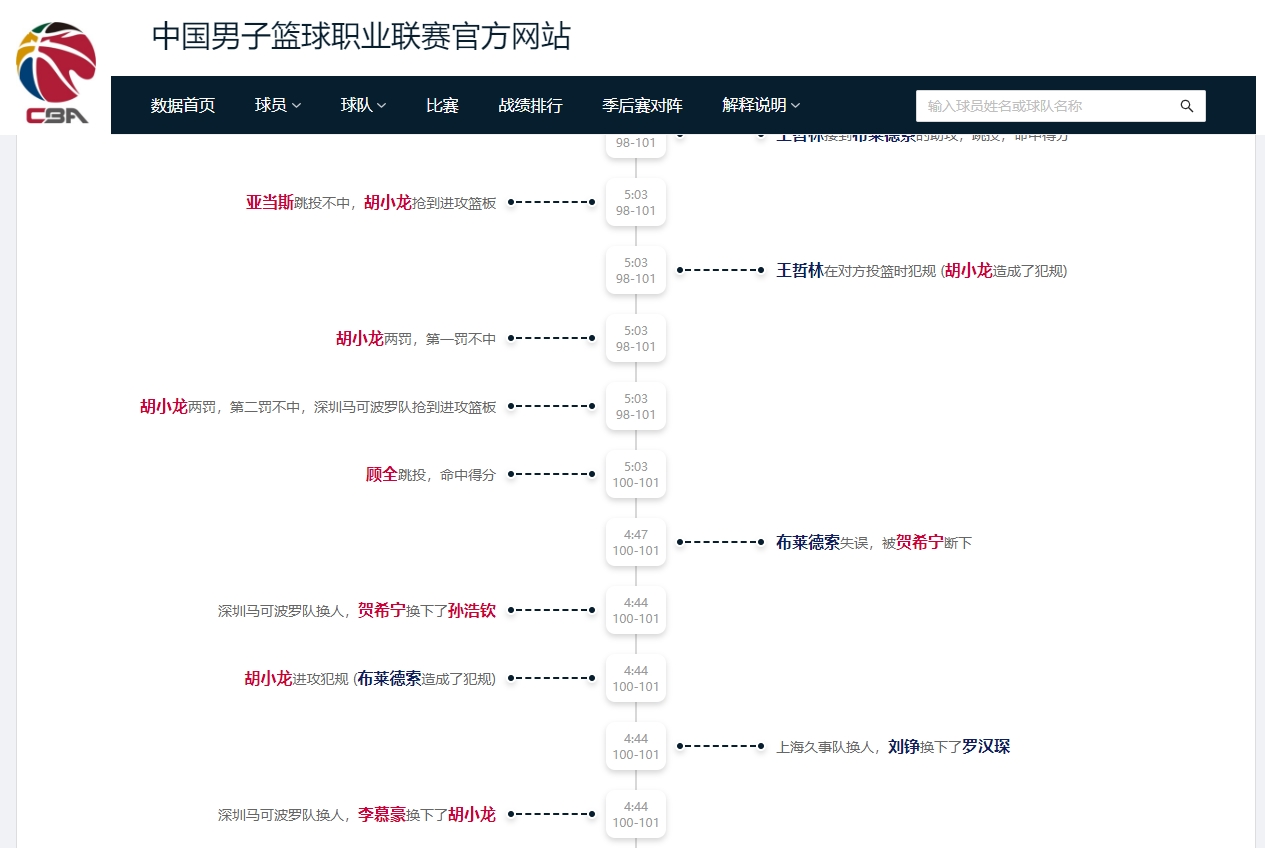
Task: Open 孙浩钦 player link
Action: tap(471, 610)
